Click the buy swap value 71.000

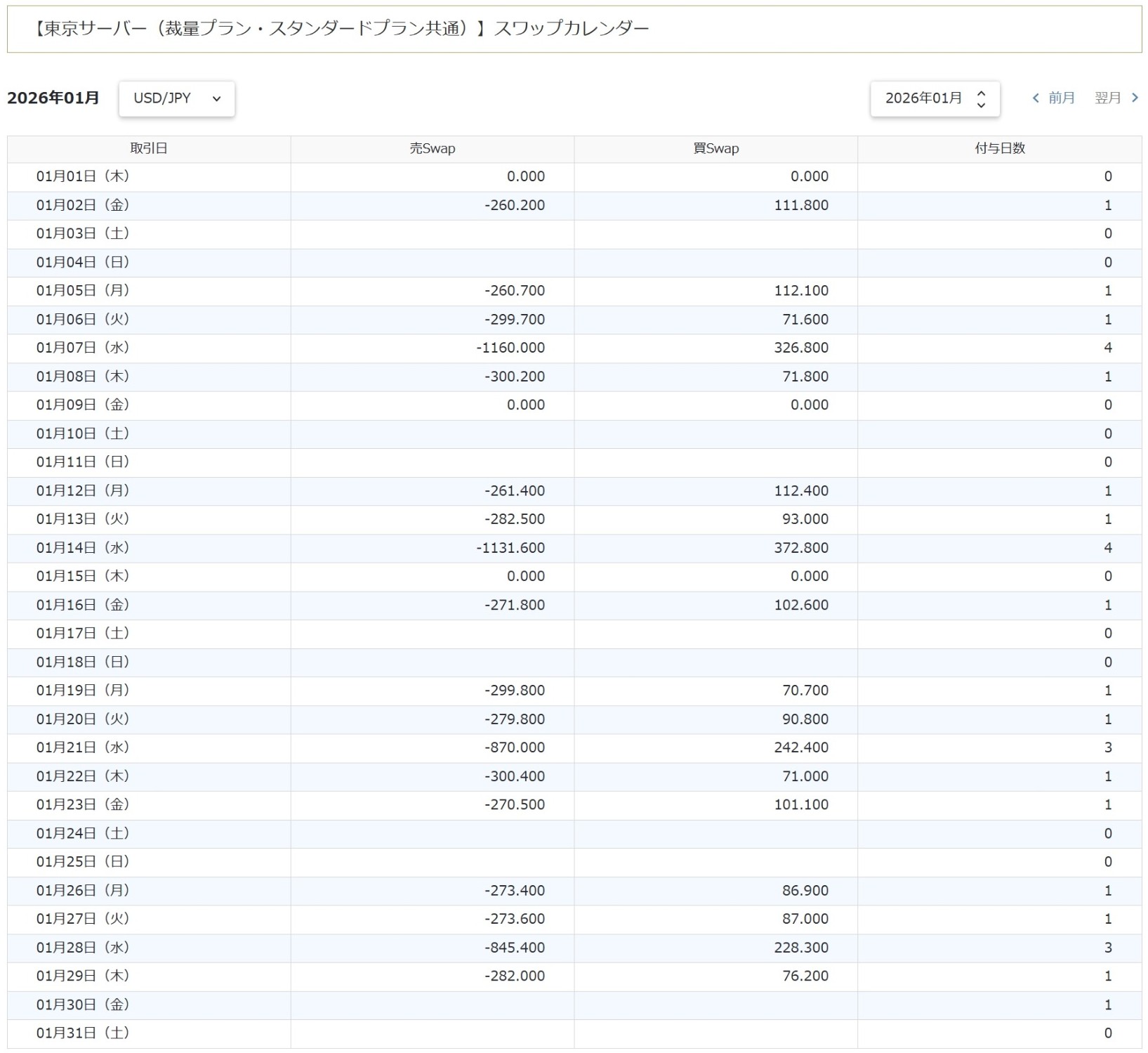(805, 776)
